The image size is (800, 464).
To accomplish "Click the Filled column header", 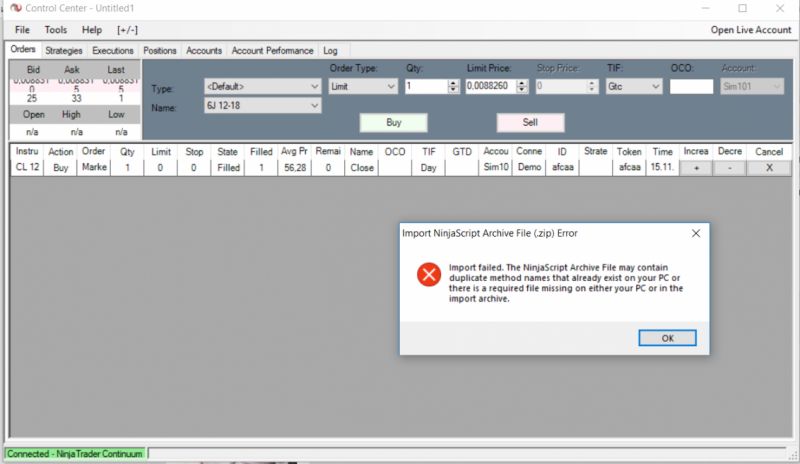I will pos(261,152).
